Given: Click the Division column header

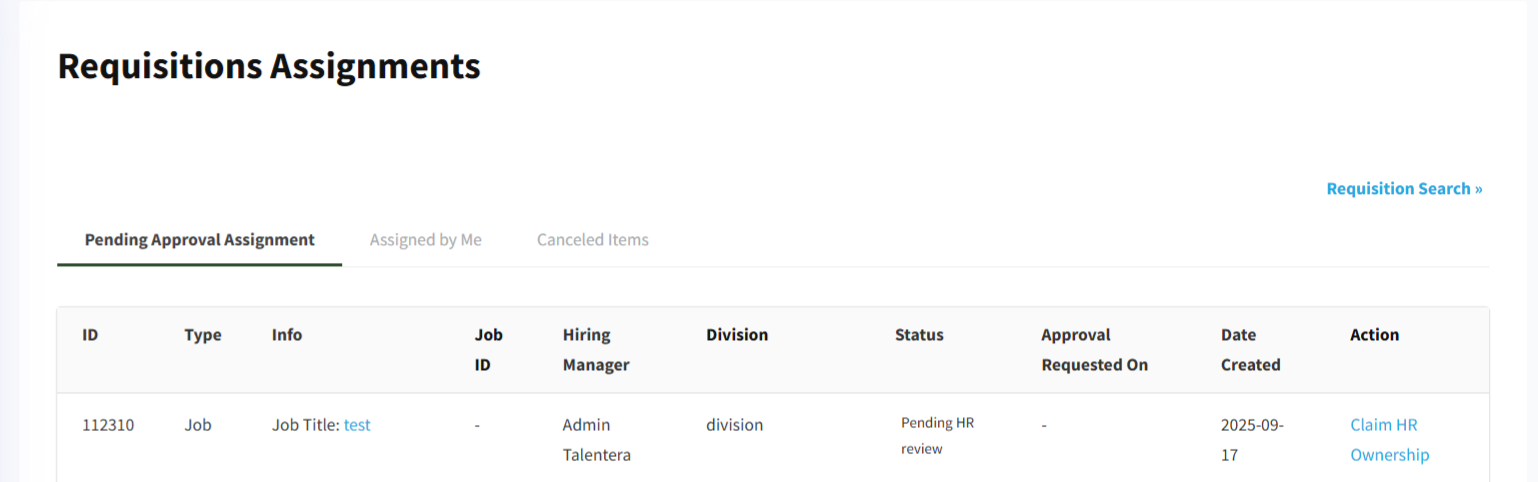Looking at the screenshot, I should pyautogui.click(x=737, y=335).
